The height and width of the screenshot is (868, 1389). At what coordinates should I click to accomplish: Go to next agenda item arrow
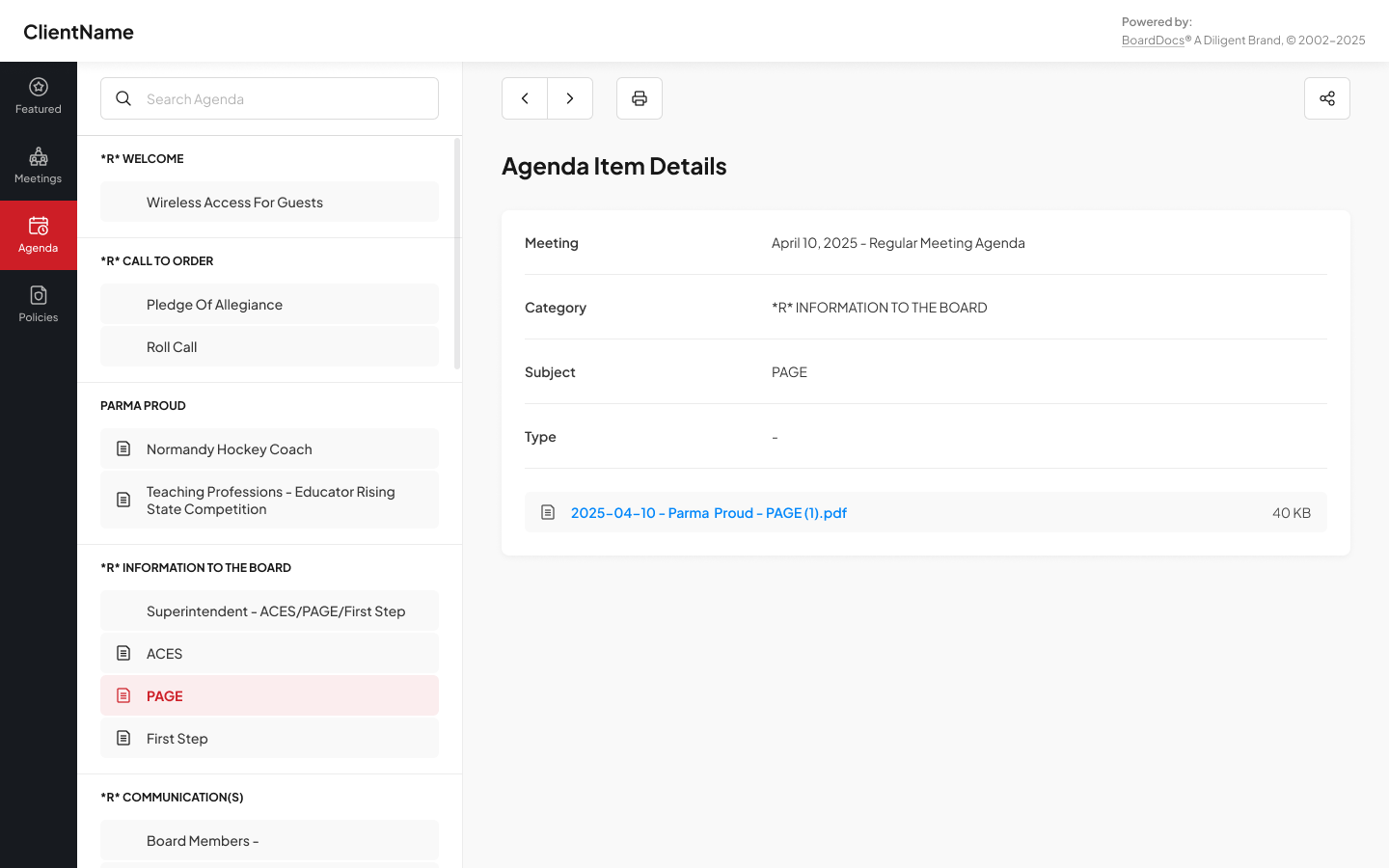[570, 98]
